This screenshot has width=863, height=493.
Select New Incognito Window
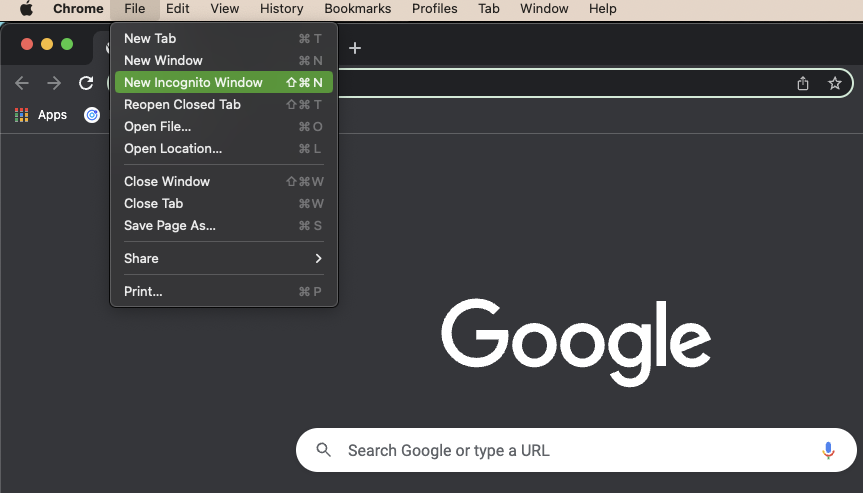223,83
